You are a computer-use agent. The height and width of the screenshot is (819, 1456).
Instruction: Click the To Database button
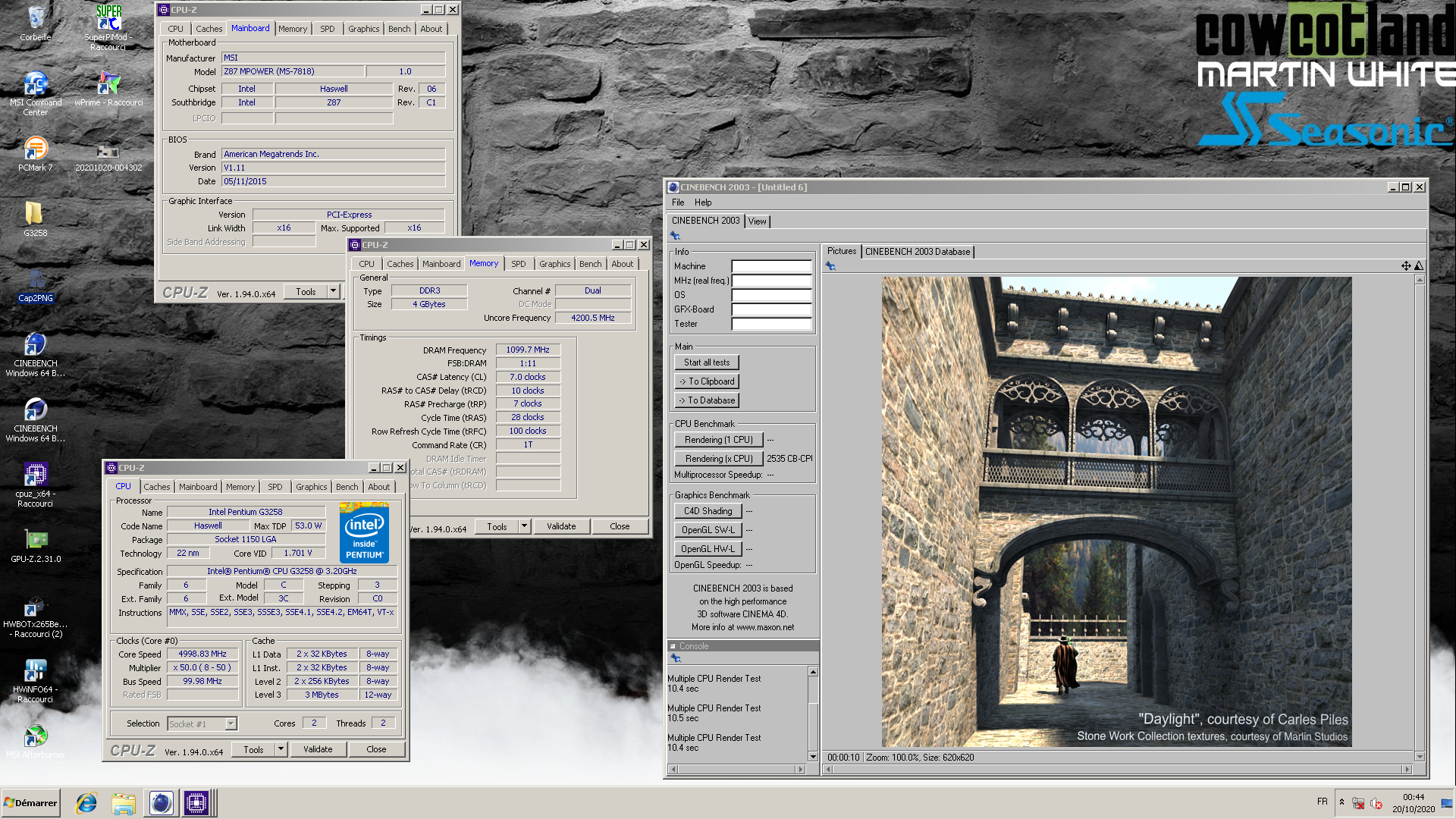click(x=707, y=400)
